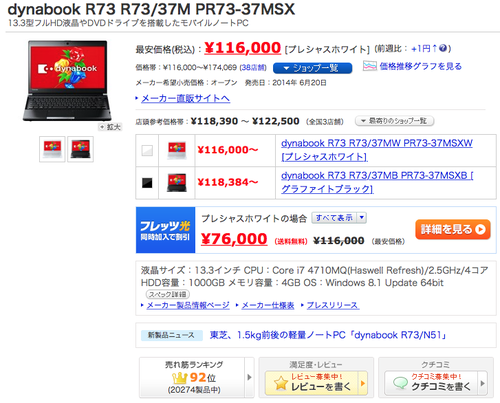Viewport: 500px width, 403px height.
Task: Open the dynabook R73/N51 news headline
Action: click(x=328, y=335)
